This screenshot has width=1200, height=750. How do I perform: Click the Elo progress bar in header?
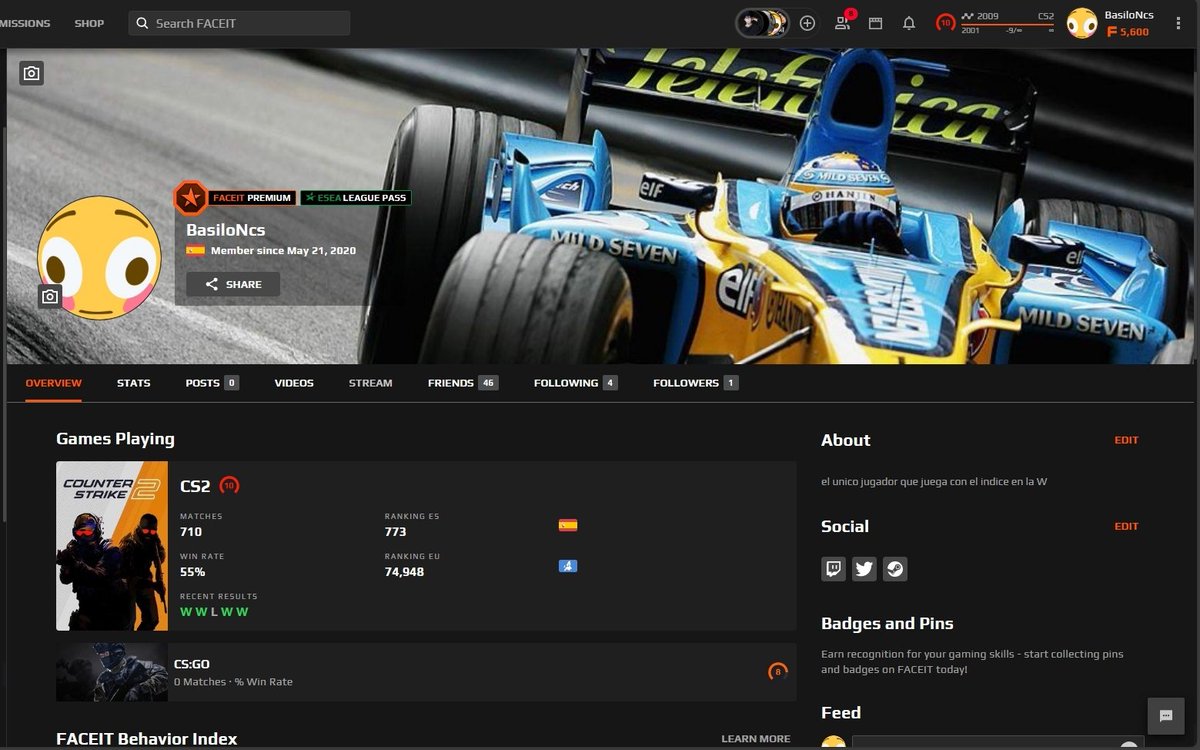click(x=1007, y=24)
